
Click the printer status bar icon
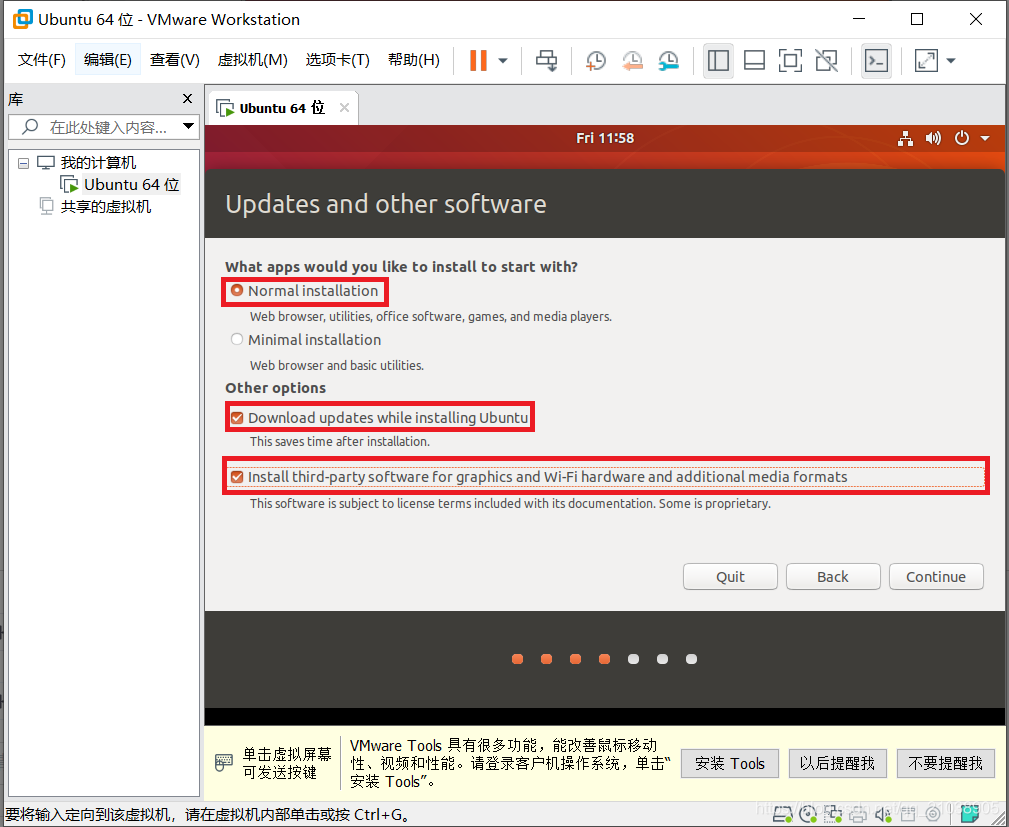pos(858,815)
